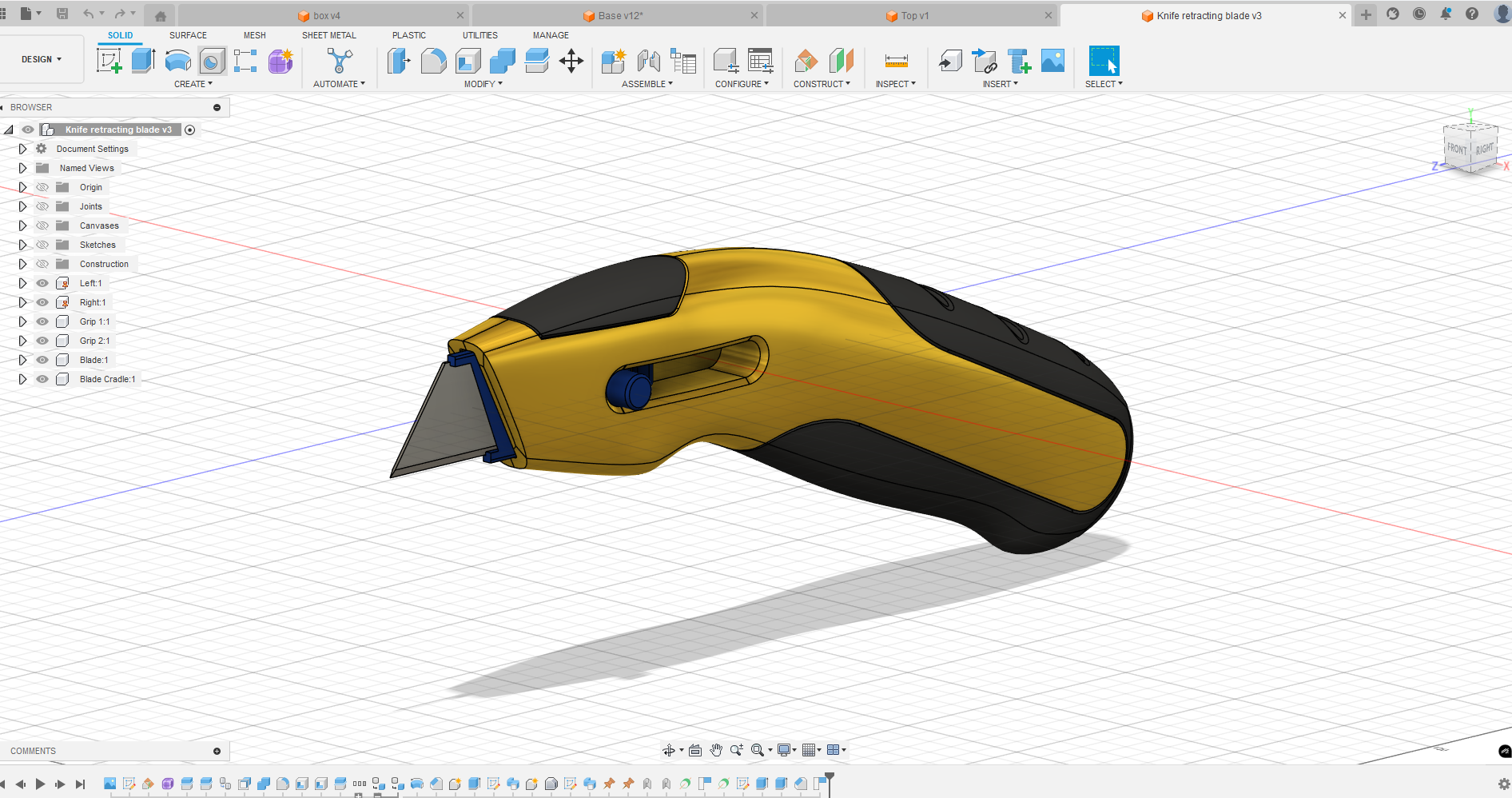Click the Insert Canvas image icon
This screenshot has height=798, width=1512.
pos(1052,61)
